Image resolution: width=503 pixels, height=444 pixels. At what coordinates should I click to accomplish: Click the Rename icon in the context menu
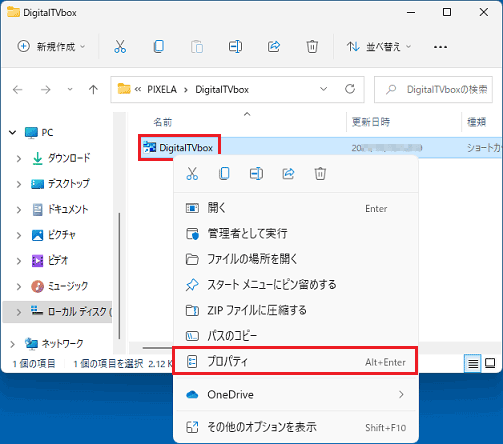256,174
